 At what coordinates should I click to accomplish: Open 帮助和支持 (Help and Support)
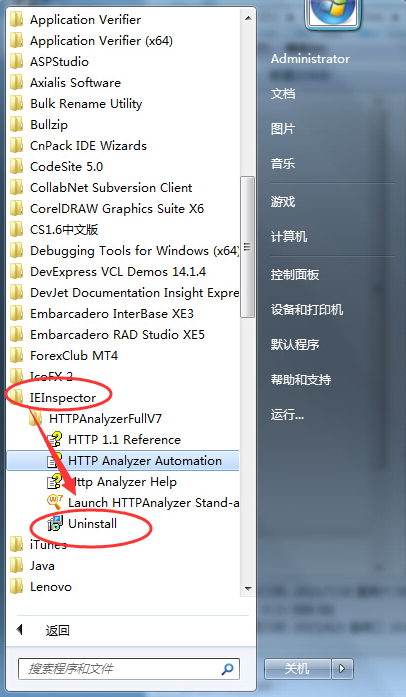click(x=301, y=380)
